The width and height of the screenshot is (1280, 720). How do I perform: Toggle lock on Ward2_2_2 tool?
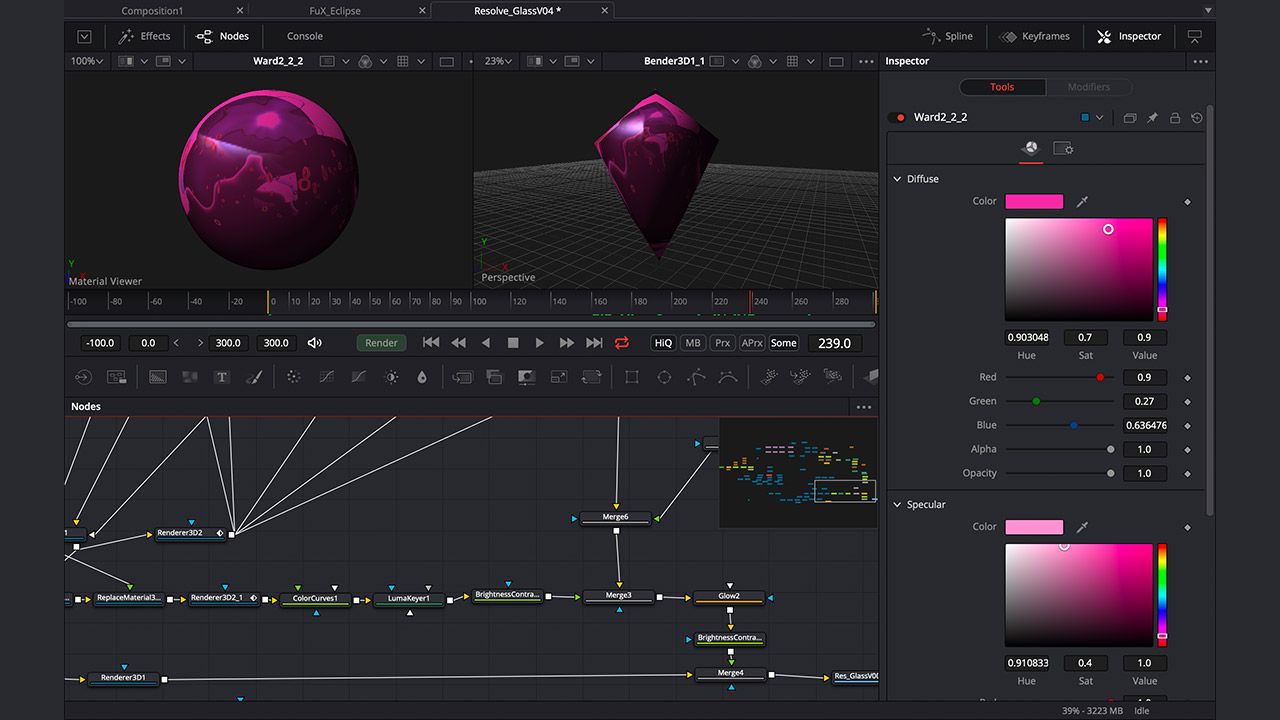(1175, 118)
